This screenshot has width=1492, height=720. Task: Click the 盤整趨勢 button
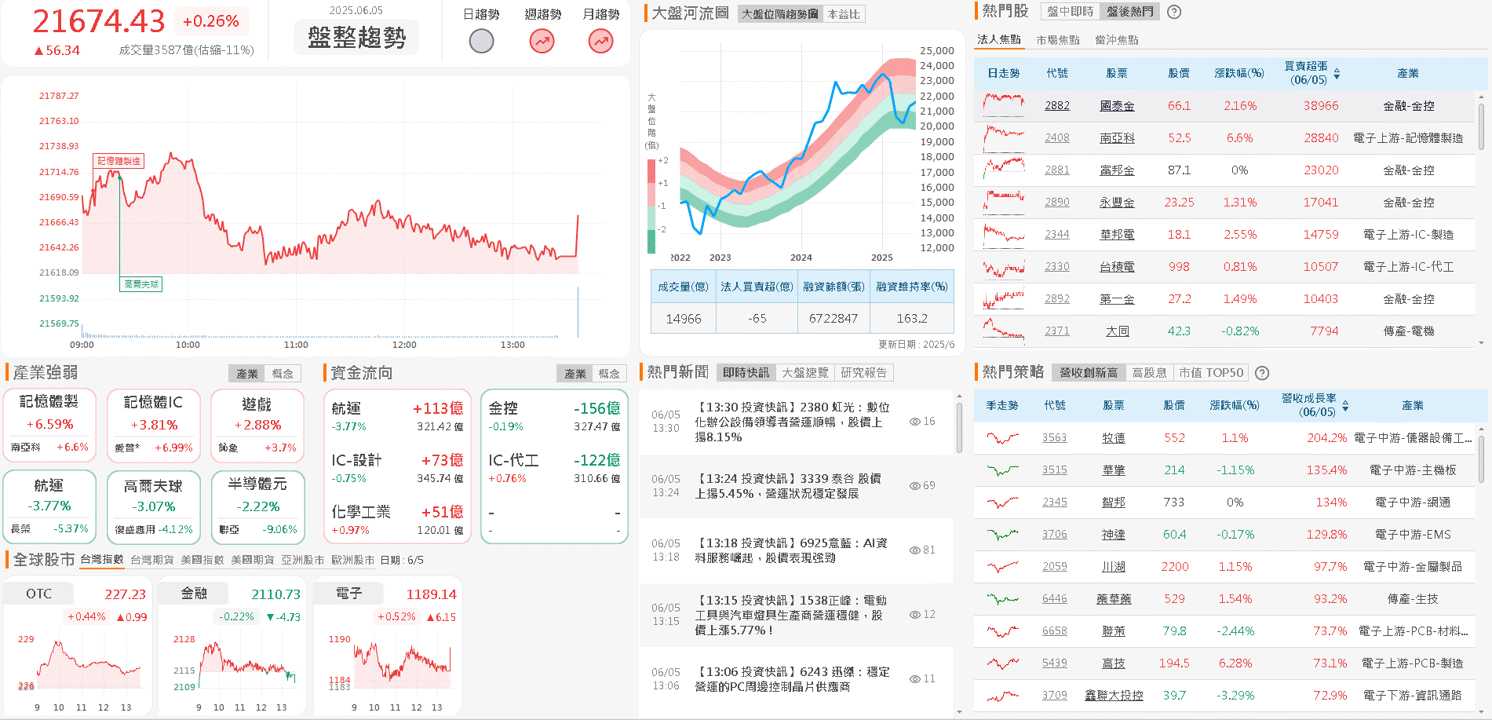coord(357,38)
